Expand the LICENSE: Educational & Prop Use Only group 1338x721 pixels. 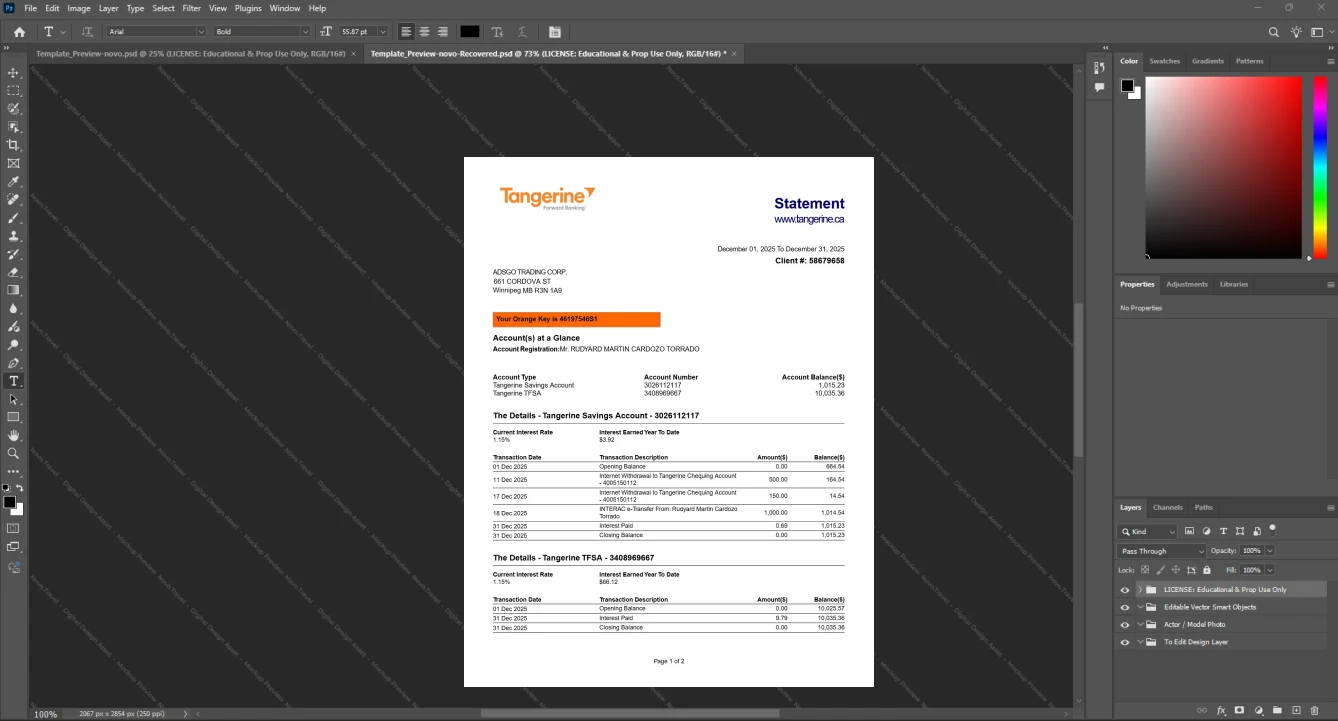click(1140, 590)
